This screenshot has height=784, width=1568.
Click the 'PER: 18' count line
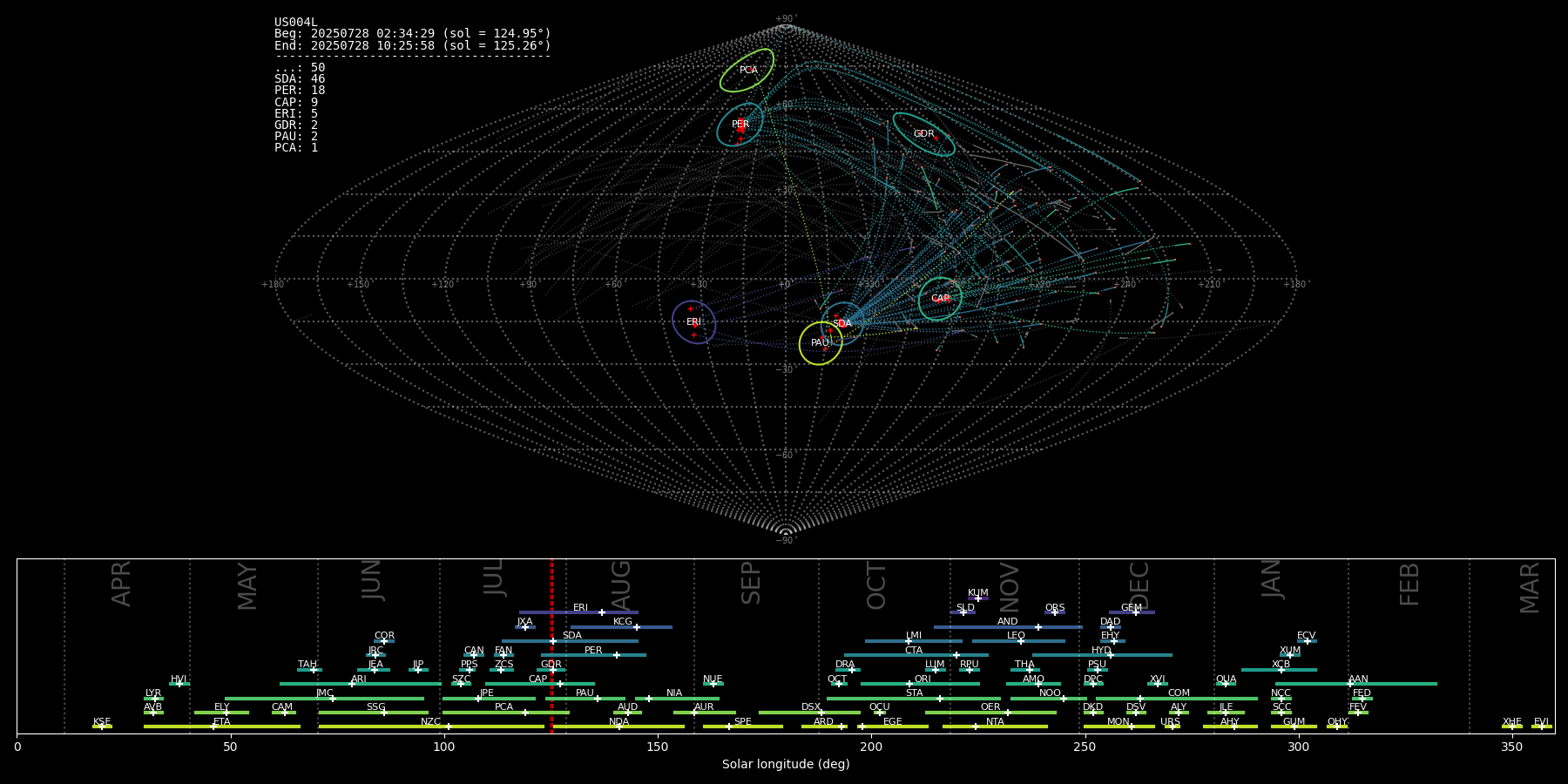[300, 91]
